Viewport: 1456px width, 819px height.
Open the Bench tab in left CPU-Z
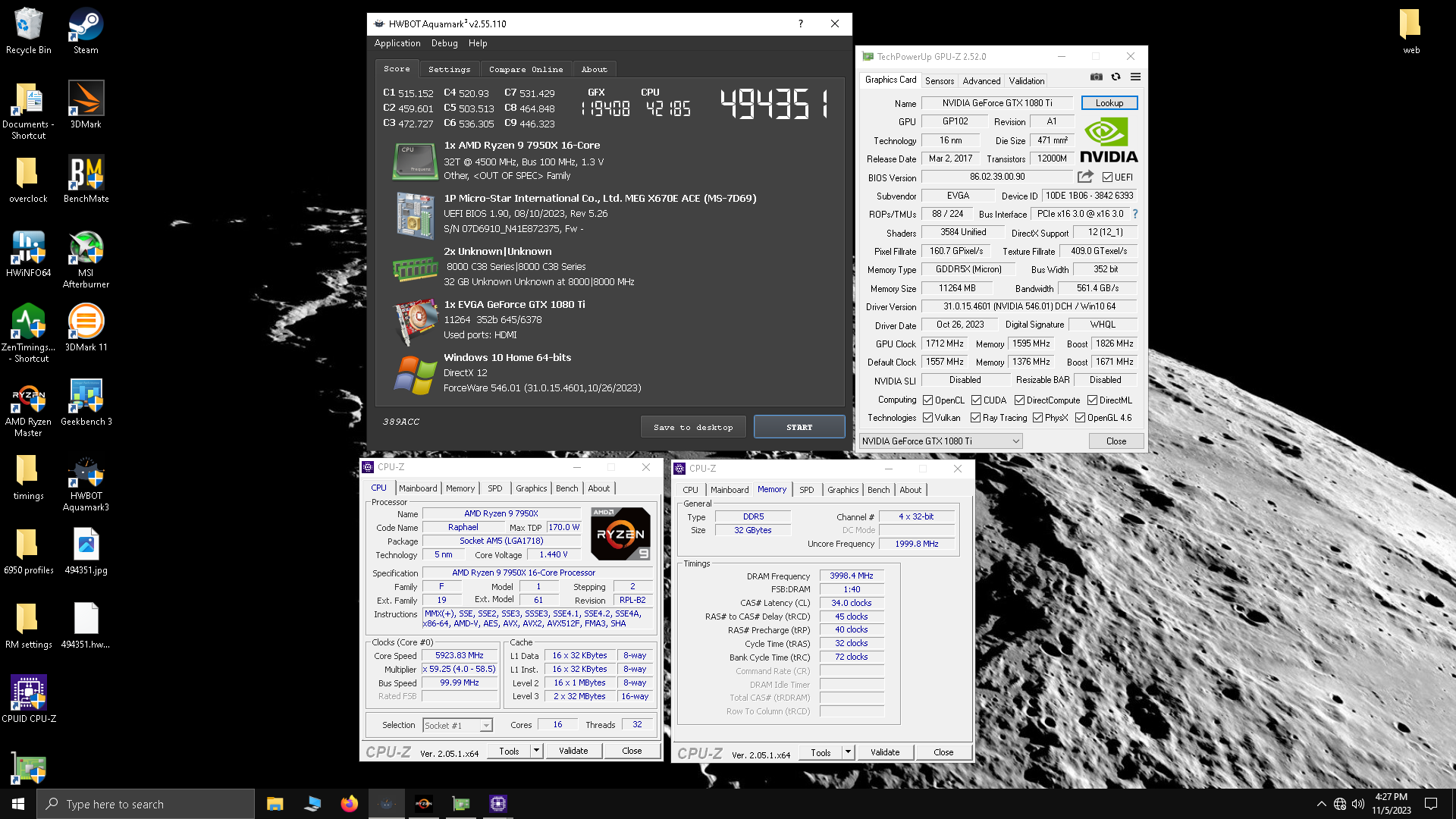566,488
